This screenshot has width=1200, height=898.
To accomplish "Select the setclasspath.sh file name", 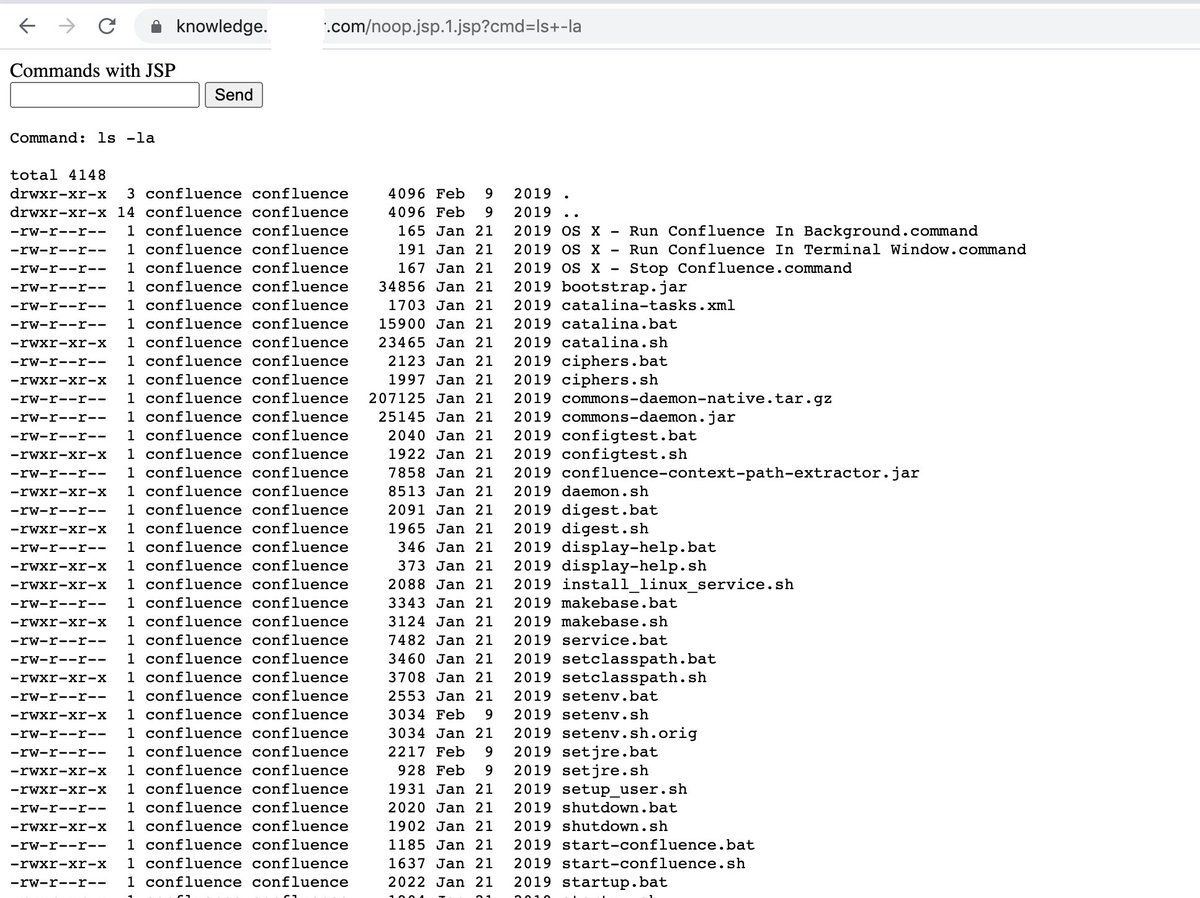I will coord(634,678).
